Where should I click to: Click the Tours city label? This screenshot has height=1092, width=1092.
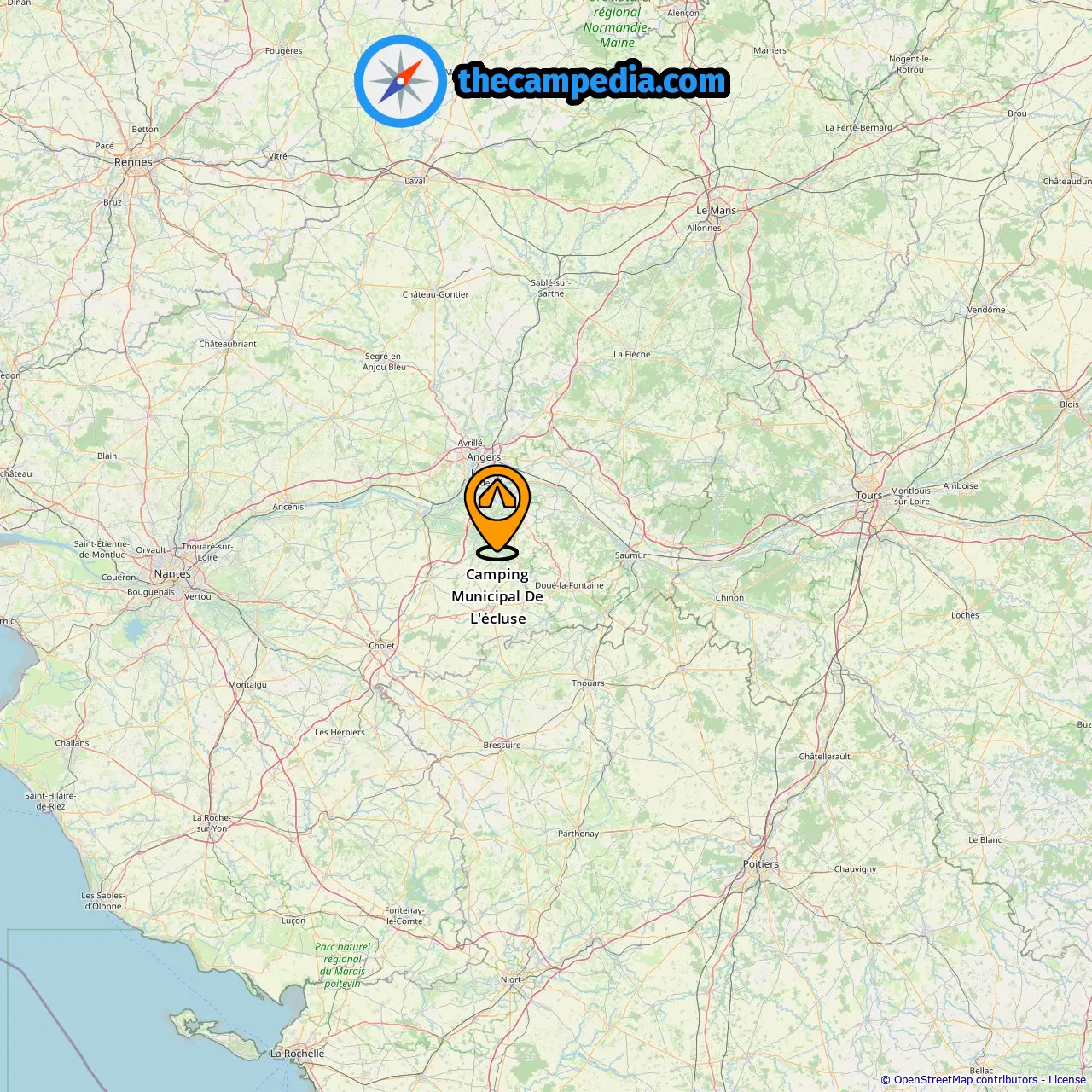click(x=869, y=496)
